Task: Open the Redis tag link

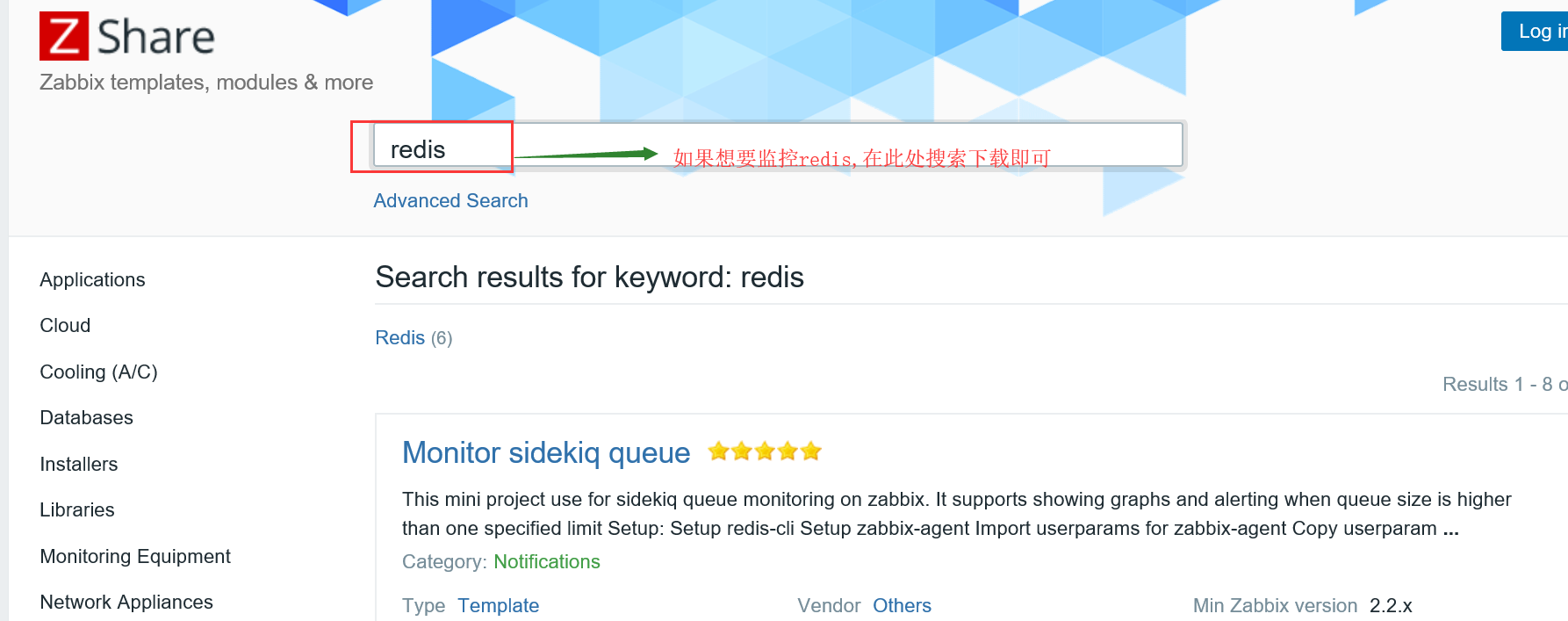Action: click(399, 338)
